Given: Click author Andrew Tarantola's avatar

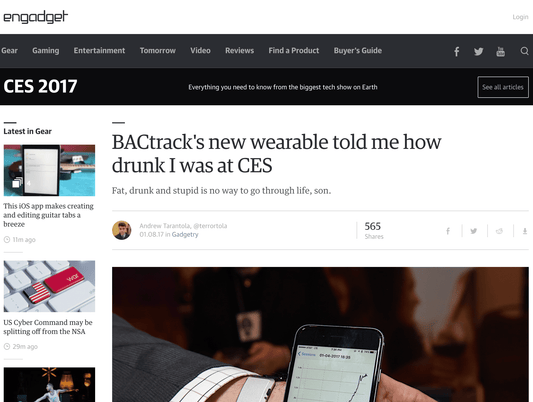Looking at the screenshot, I should 122,230.
